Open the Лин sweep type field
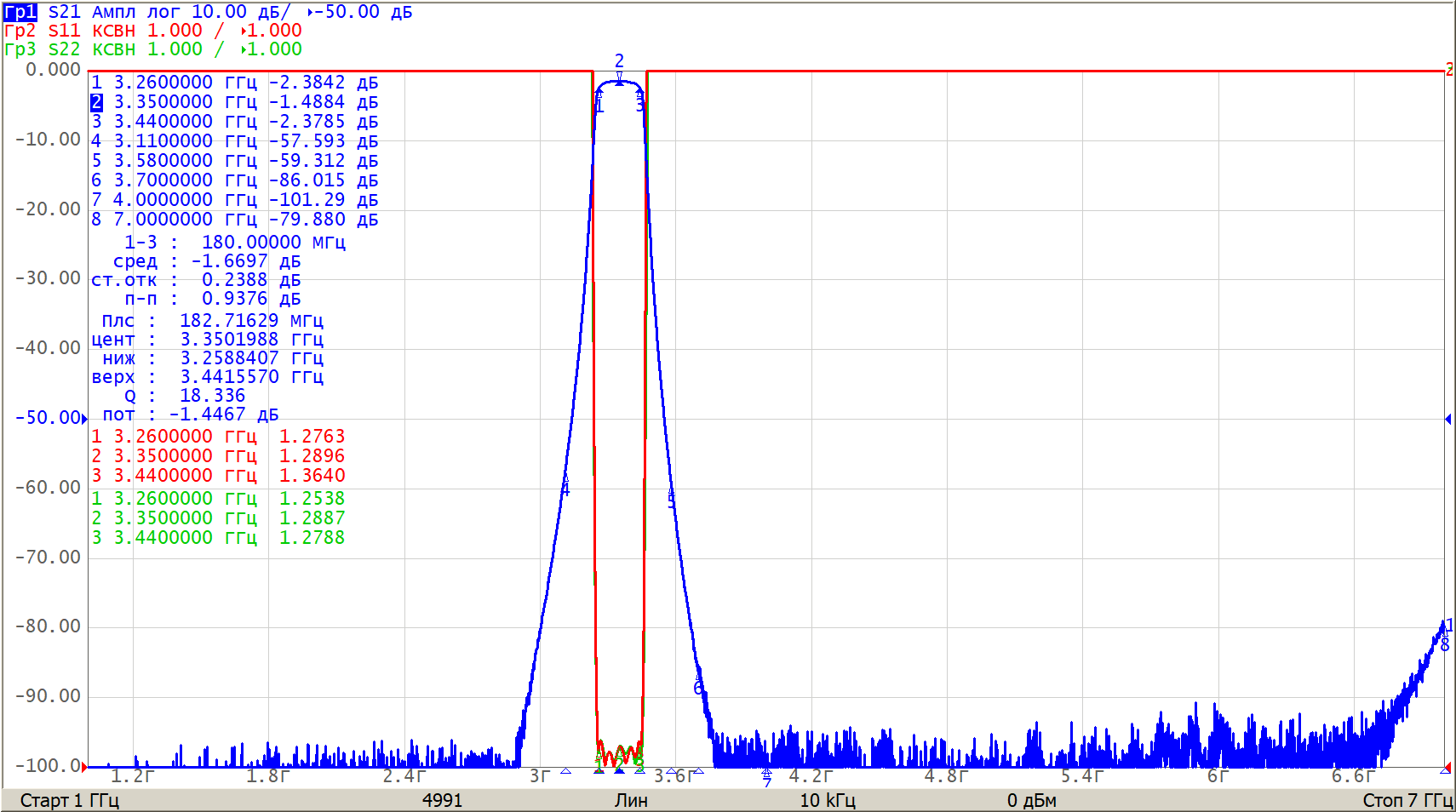Viewport: 1456px width, 812px height. click(631, 800)
